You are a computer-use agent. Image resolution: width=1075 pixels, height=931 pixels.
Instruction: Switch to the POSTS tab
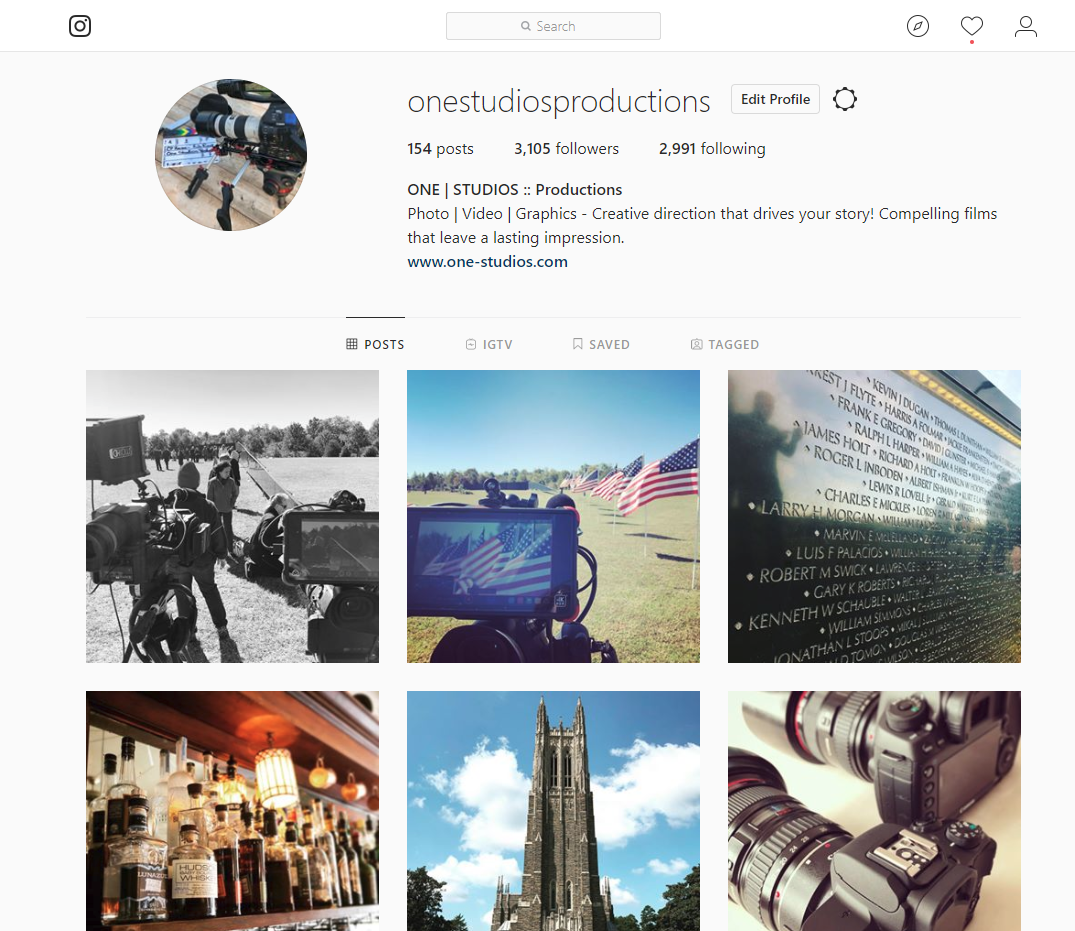[x=375, y=344]
